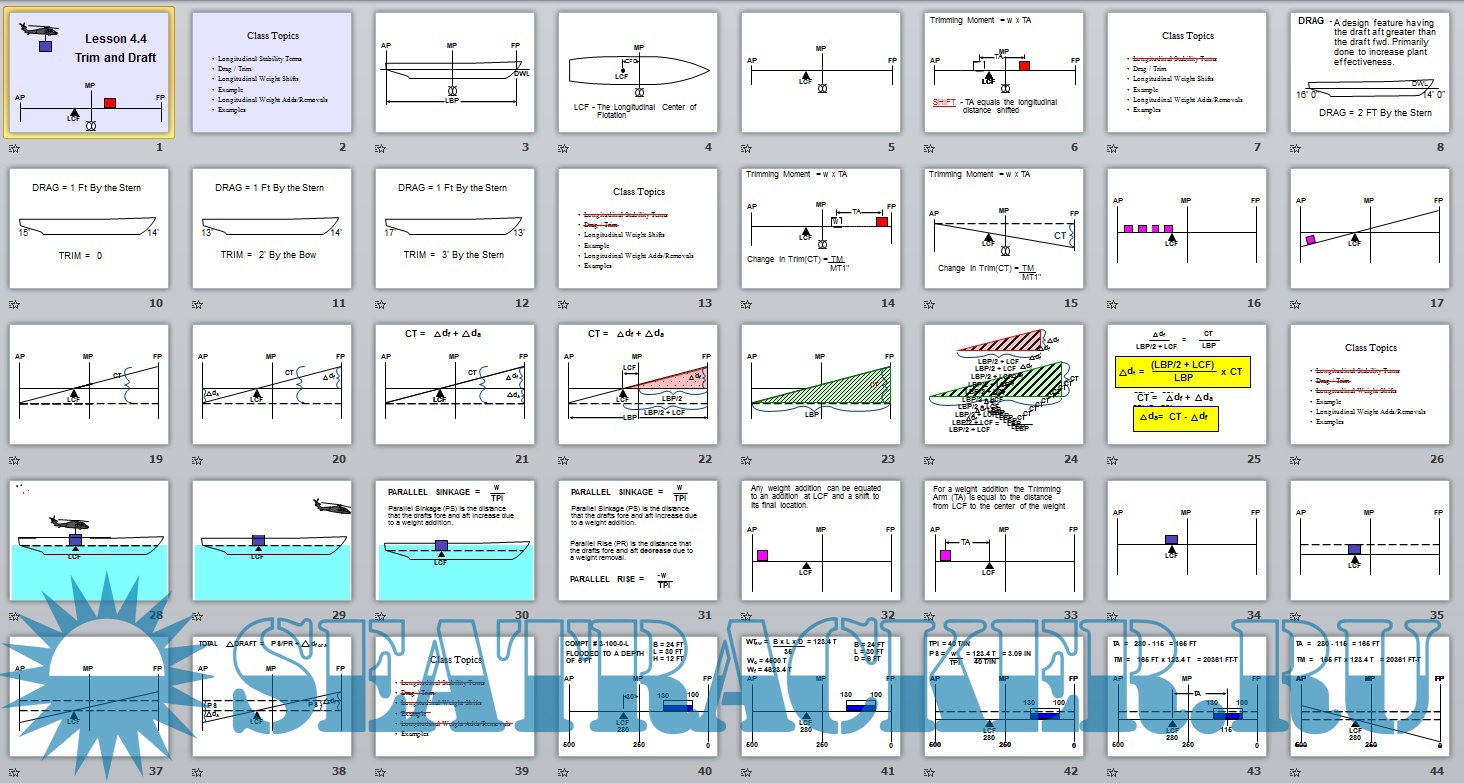Viewport: 1464px width, 783px height.
Task: Select slide 24 with overlapping red and green triangles
Action: pos(1004,384)
